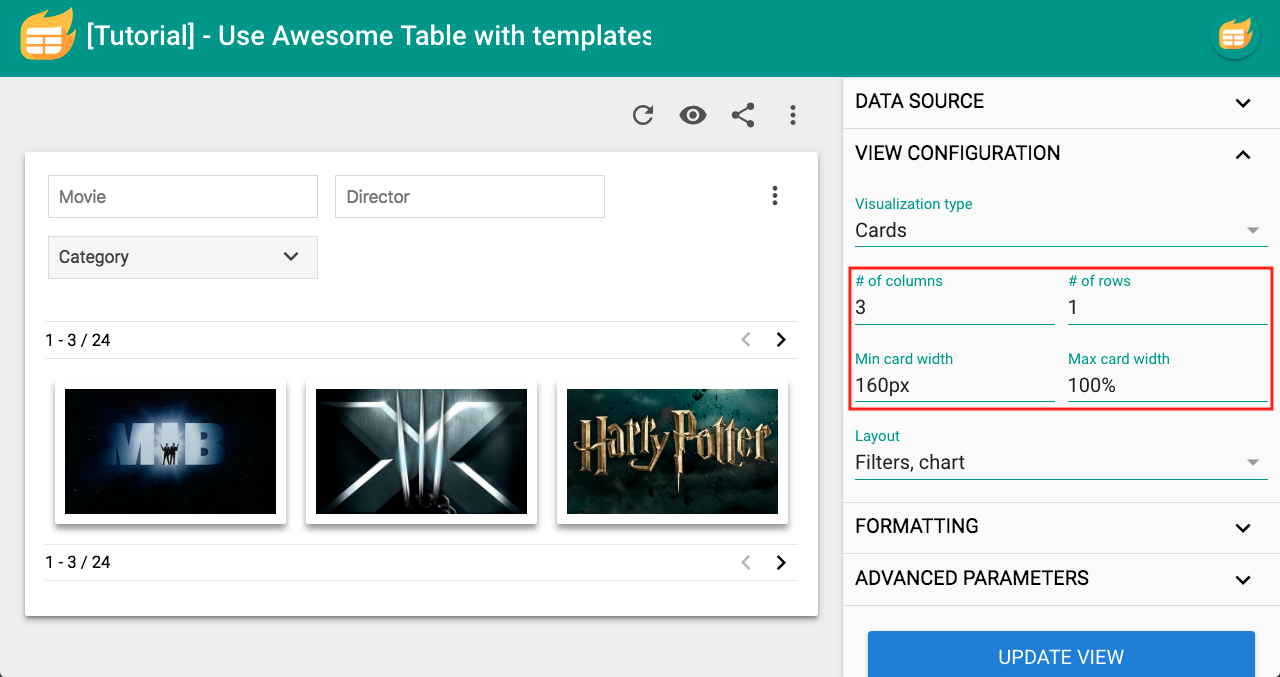Click the Max card width field

1168,385
